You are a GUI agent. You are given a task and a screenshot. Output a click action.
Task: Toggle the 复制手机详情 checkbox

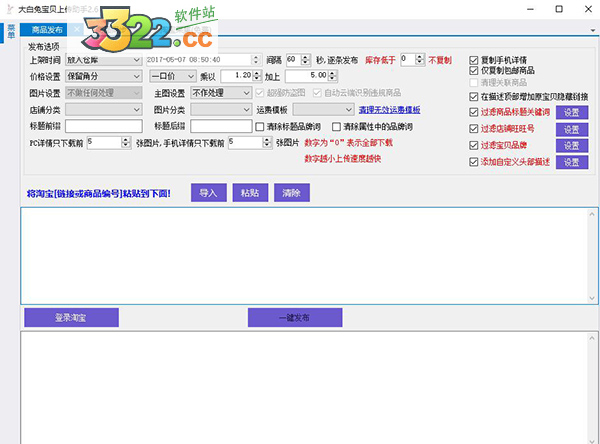tap(475, 59)
